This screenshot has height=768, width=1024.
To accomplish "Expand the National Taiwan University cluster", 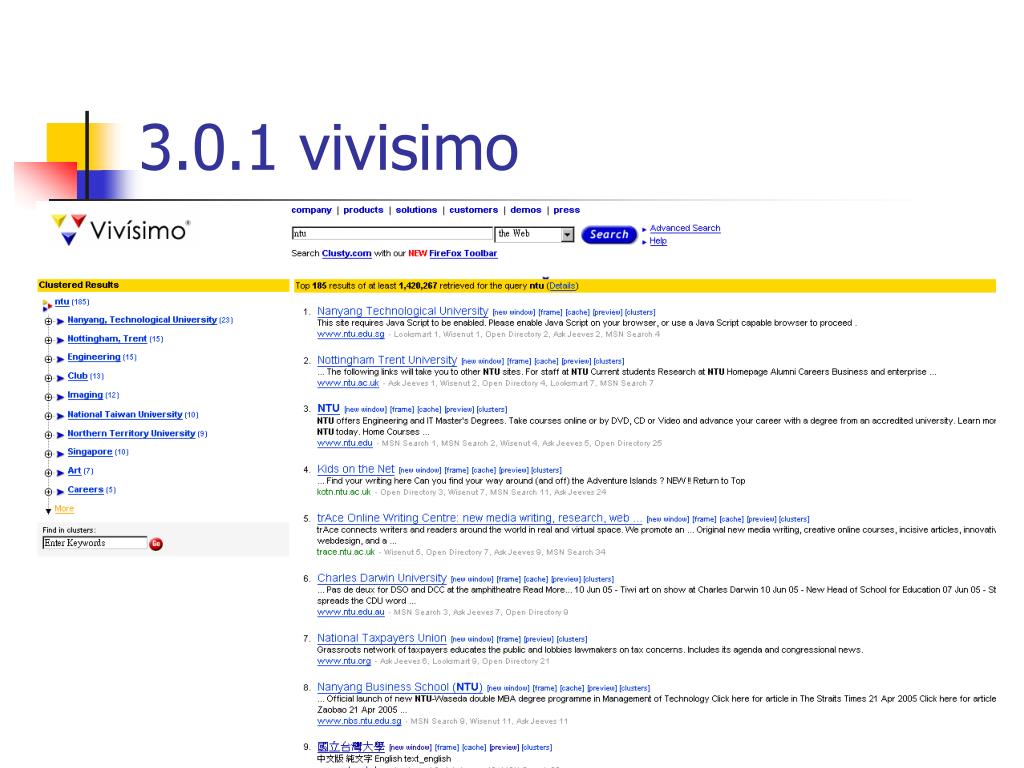I will [48, 416].
